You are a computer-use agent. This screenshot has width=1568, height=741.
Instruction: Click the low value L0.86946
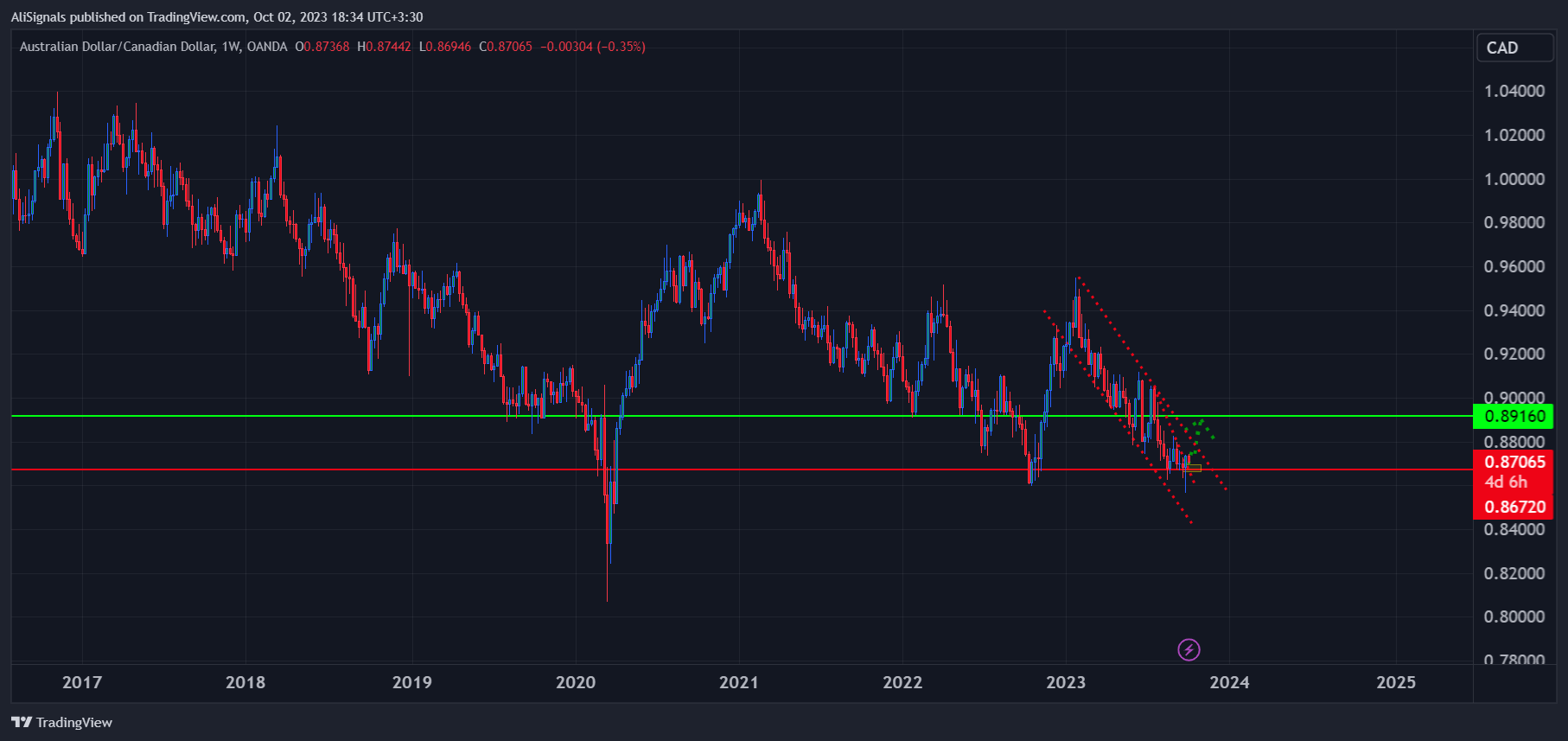click(x=445, y=47)
